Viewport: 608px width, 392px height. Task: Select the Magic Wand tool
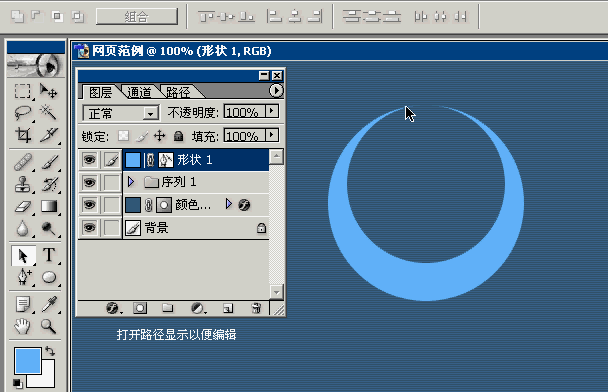49,113
